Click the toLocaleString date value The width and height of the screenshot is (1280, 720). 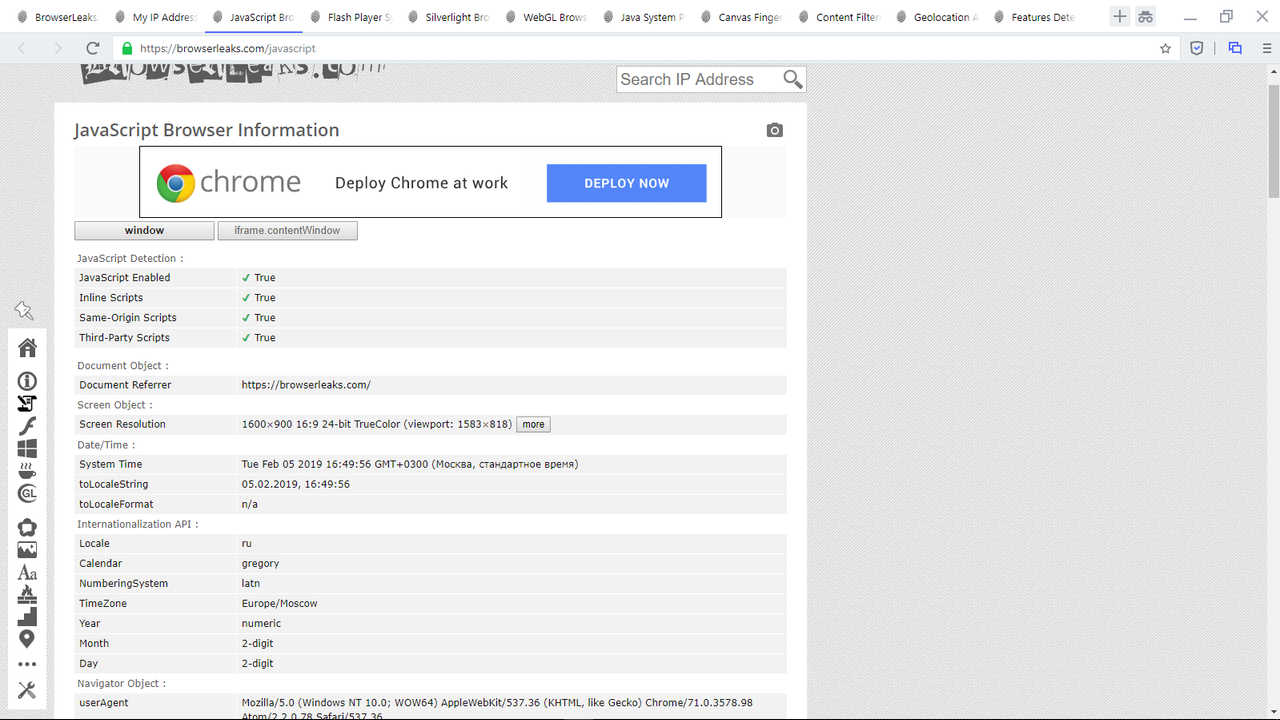click(x=296, y=484)
